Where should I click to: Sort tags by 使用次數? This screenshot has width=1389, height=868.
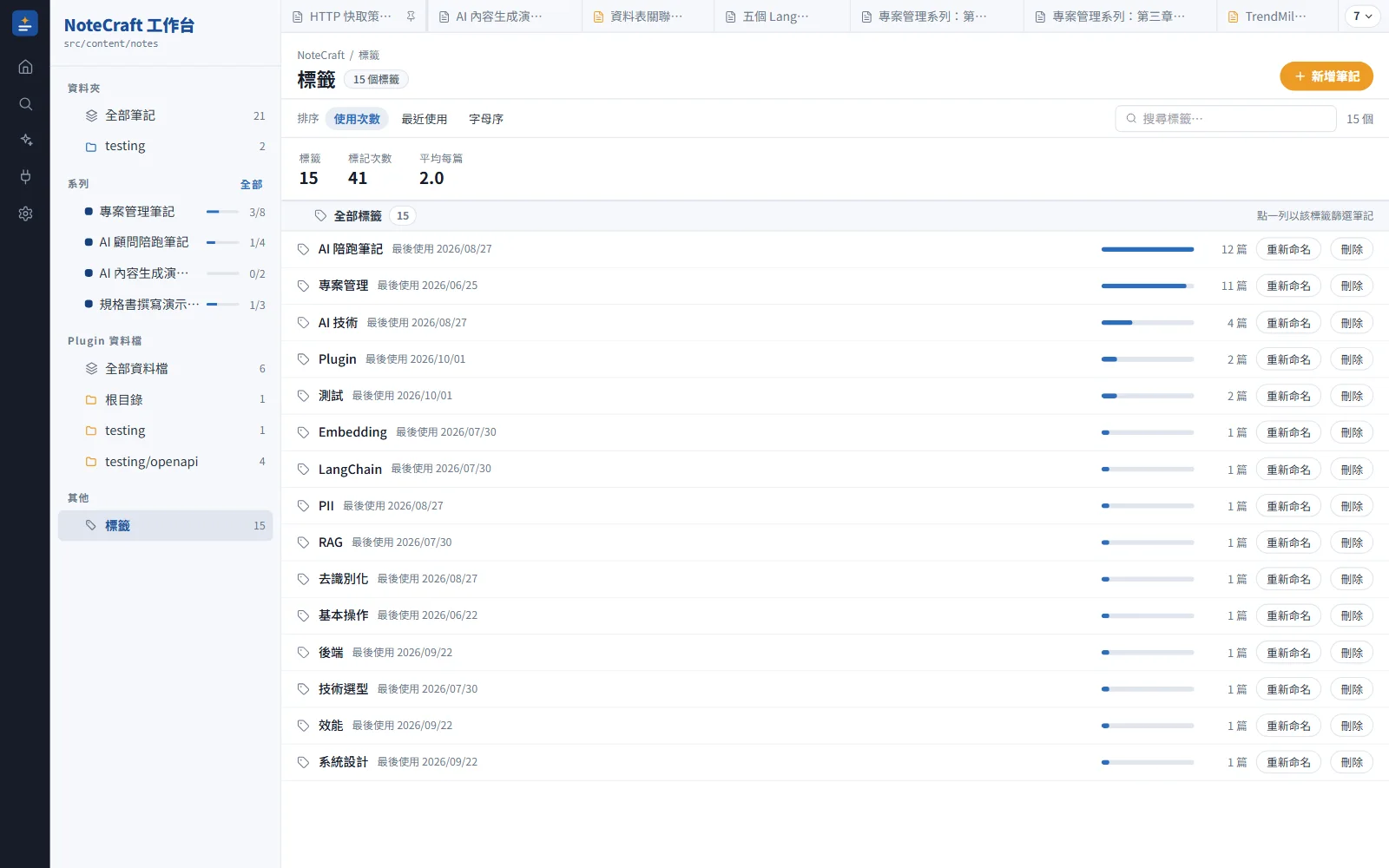coord(357,119)
